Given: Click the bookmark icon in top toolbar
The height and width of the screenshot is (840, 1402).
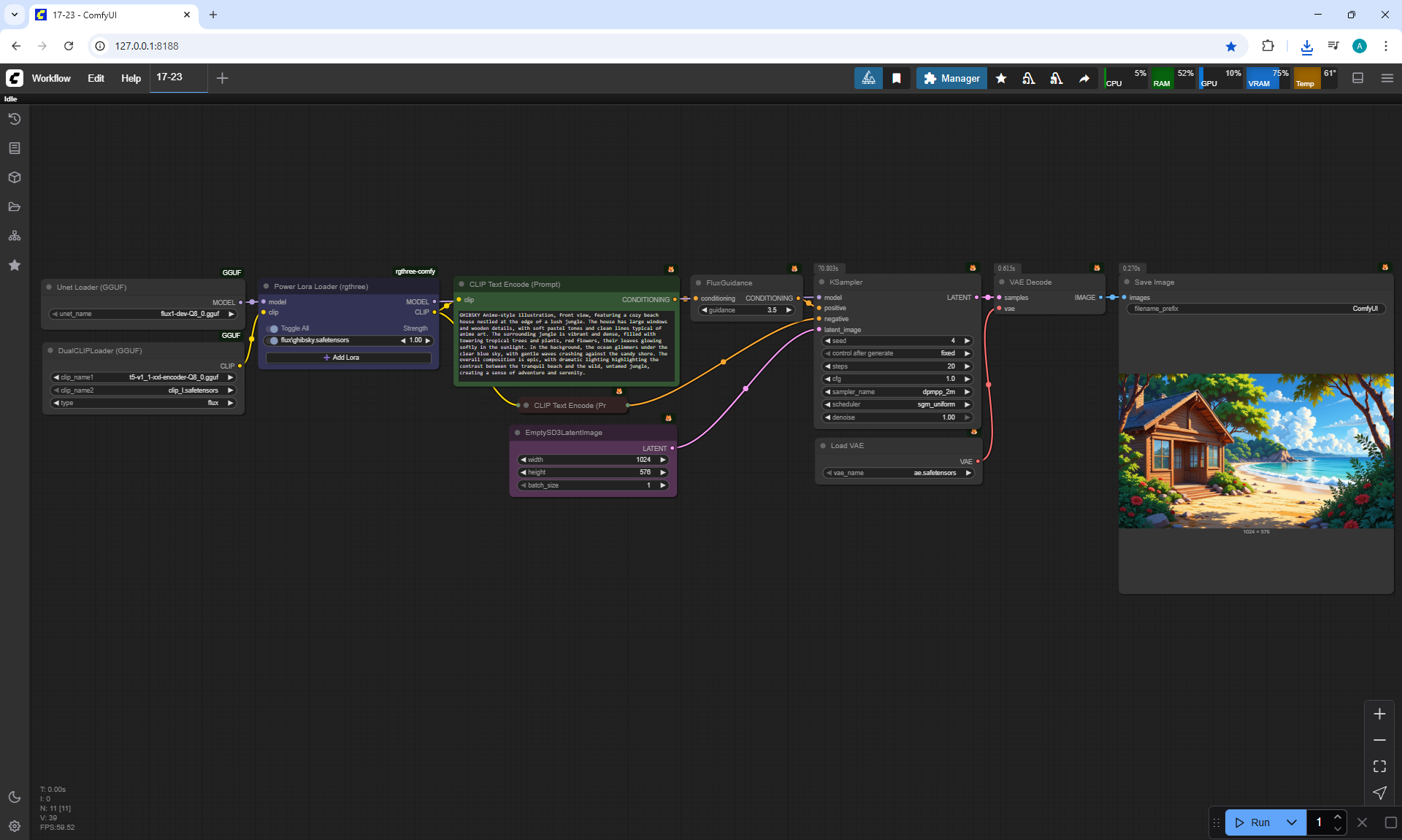Looking at the screenshot, I should (x=897, y=78).
